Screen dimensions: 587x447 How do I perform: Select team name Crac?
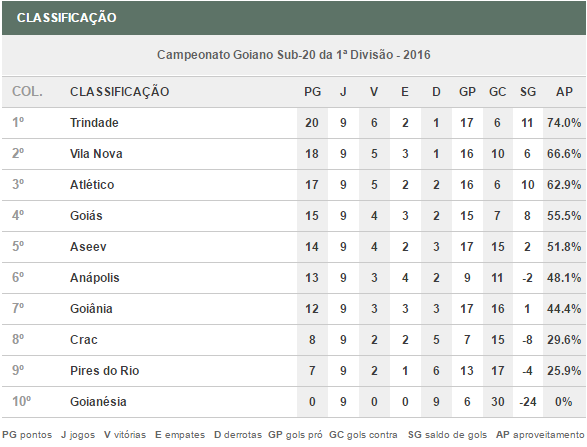pyautogui.click(x=84, y=340)
